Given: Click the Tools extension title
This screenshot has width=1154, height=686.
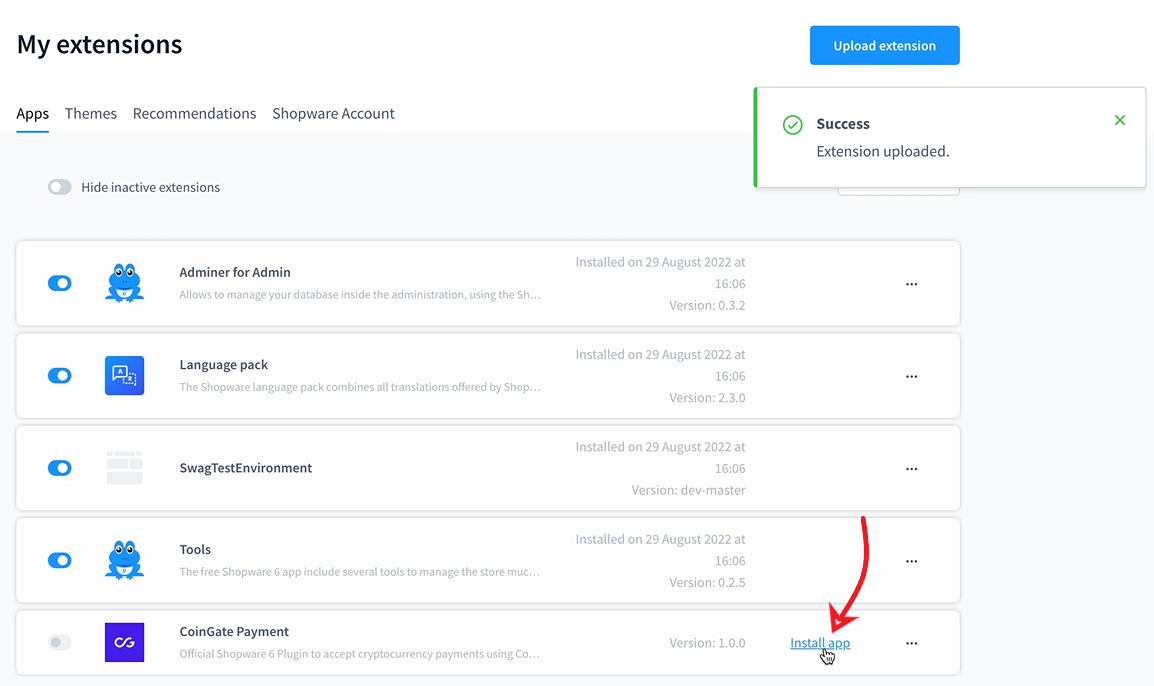Looking at the screenshot, I should click(195, 550).
